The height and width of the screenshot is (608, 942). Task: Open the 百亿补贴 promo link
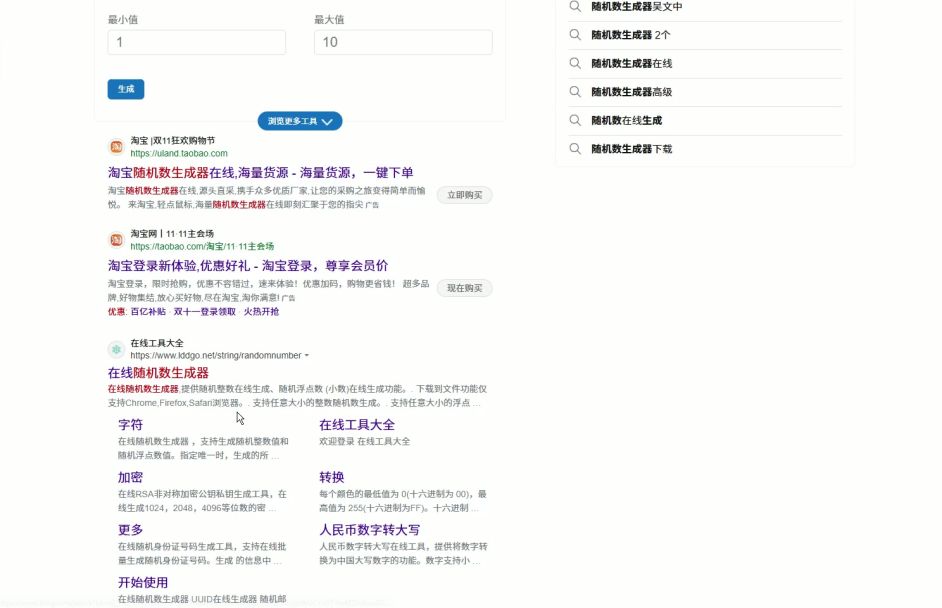click(x=148, y=312)
